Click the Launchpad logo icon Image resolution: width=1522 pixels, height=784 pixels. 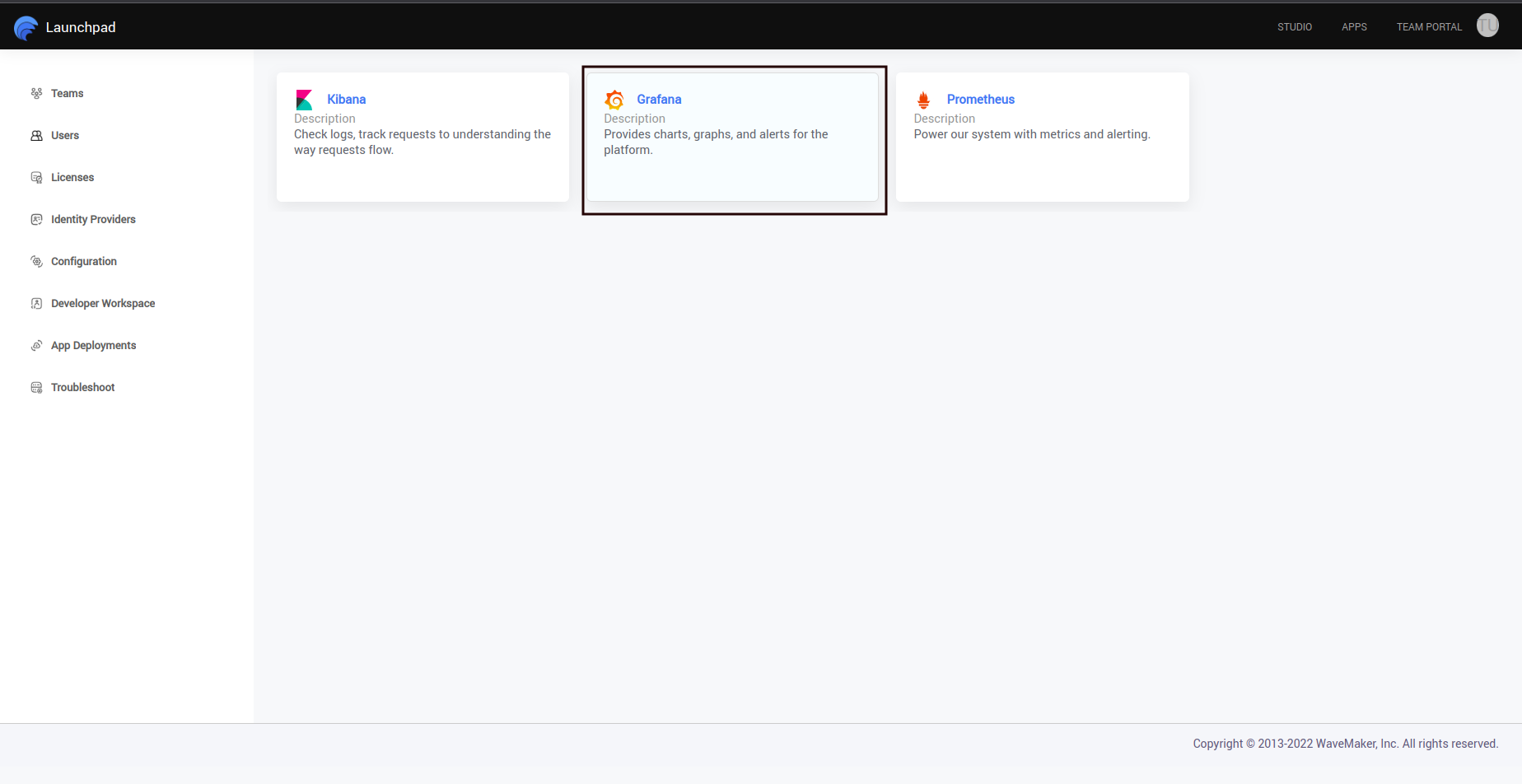pyautogui.click(x=26, y=28)
